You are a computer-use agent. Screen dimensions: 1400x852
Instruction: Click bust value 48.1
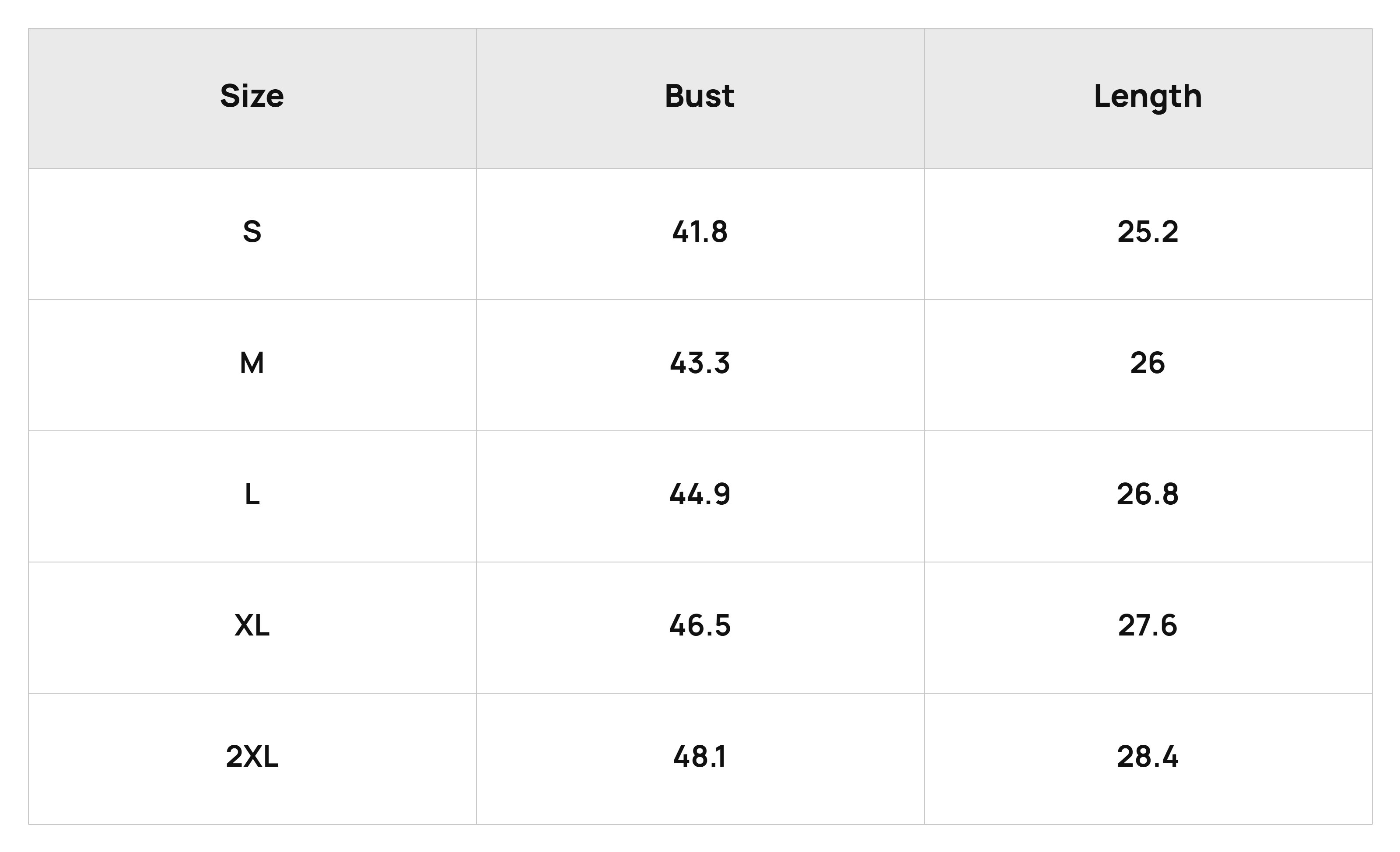pyautogui.click(x=700, y=757)
